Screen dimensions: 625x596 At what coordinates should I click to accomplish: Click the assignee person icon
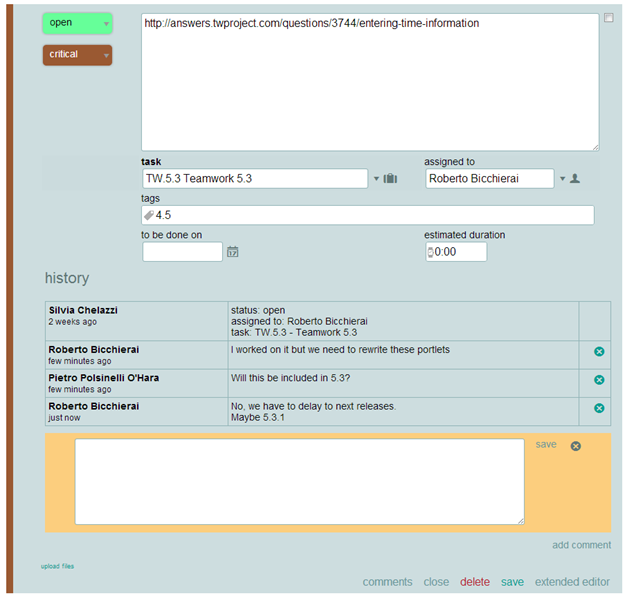coord(576,179)
